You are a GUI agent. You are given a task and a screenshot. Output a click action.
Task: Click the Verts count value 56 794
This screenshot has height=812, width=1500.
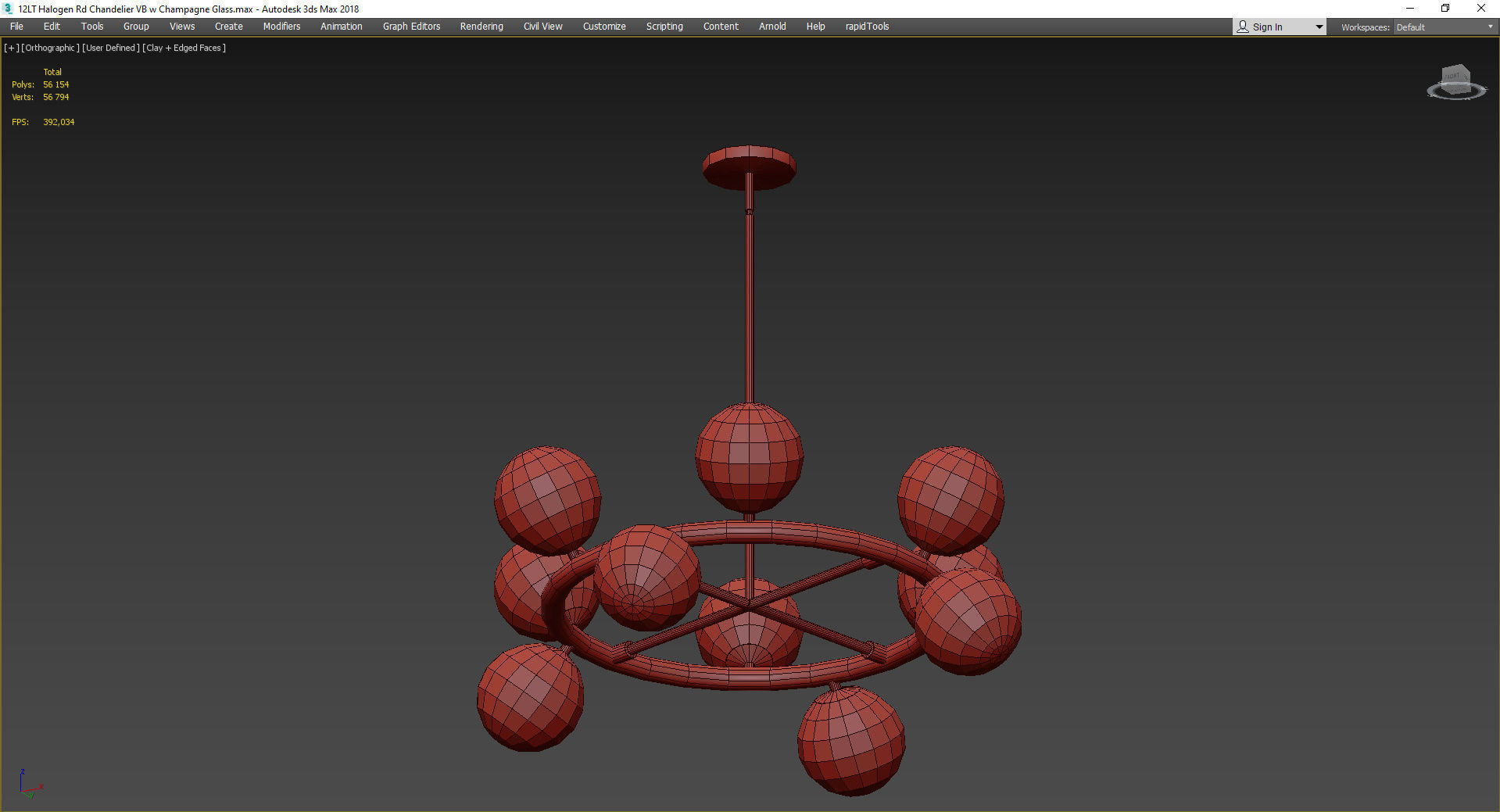point(56,97)
